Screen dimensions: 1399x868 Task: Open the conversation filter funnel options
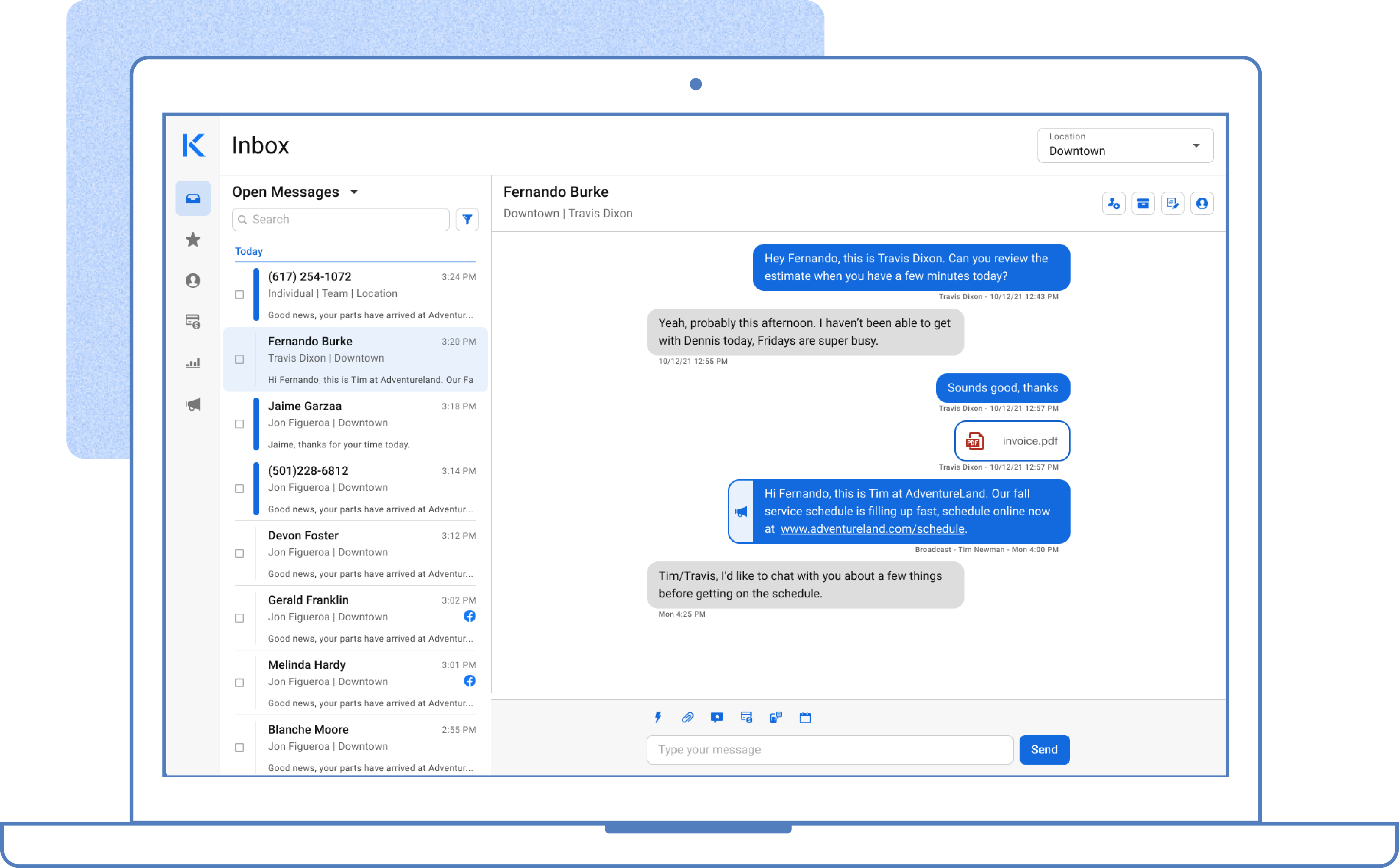coord(468,219)
